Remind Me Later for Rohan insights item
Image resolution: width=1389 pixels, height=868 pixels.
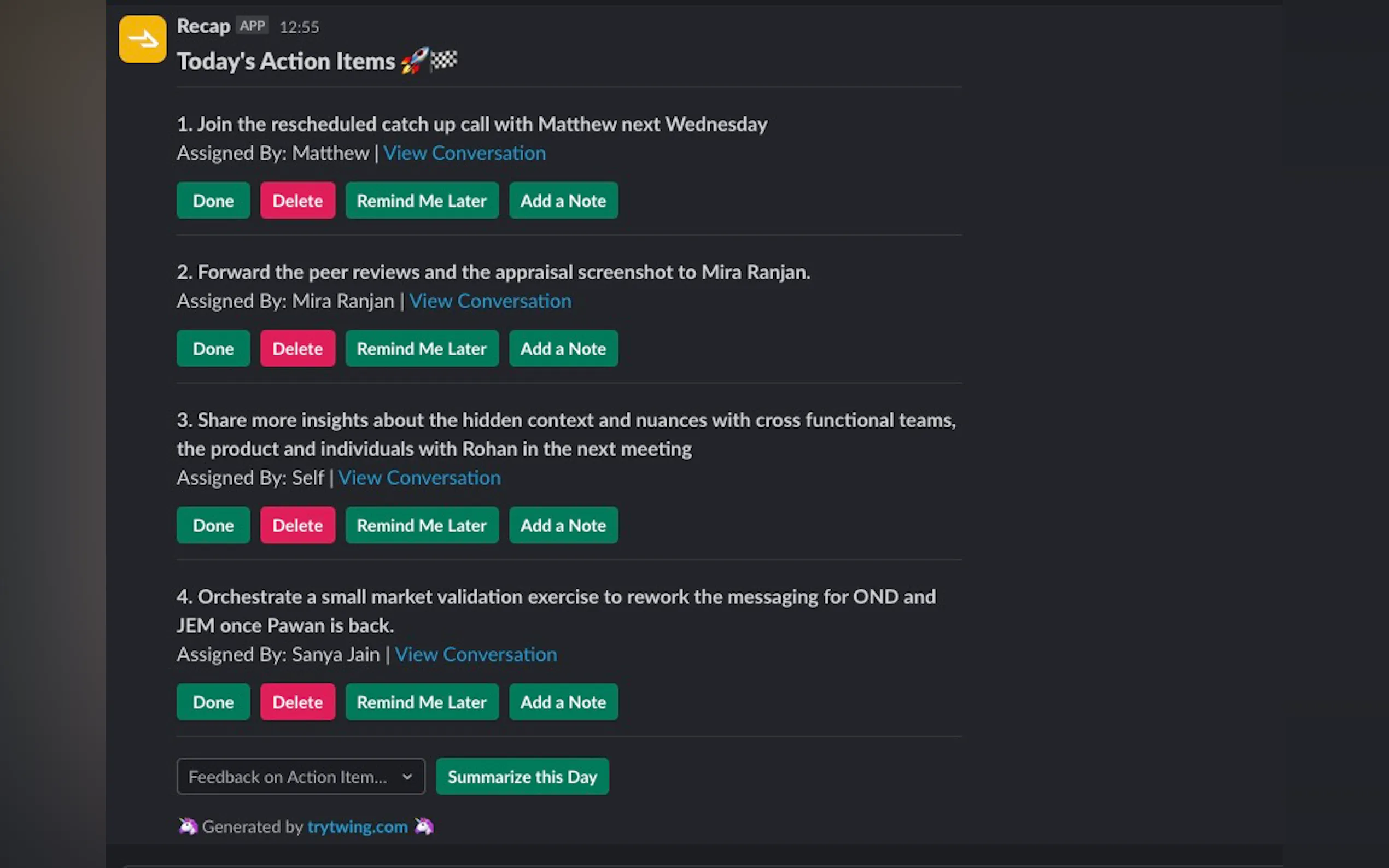(422, 525)
